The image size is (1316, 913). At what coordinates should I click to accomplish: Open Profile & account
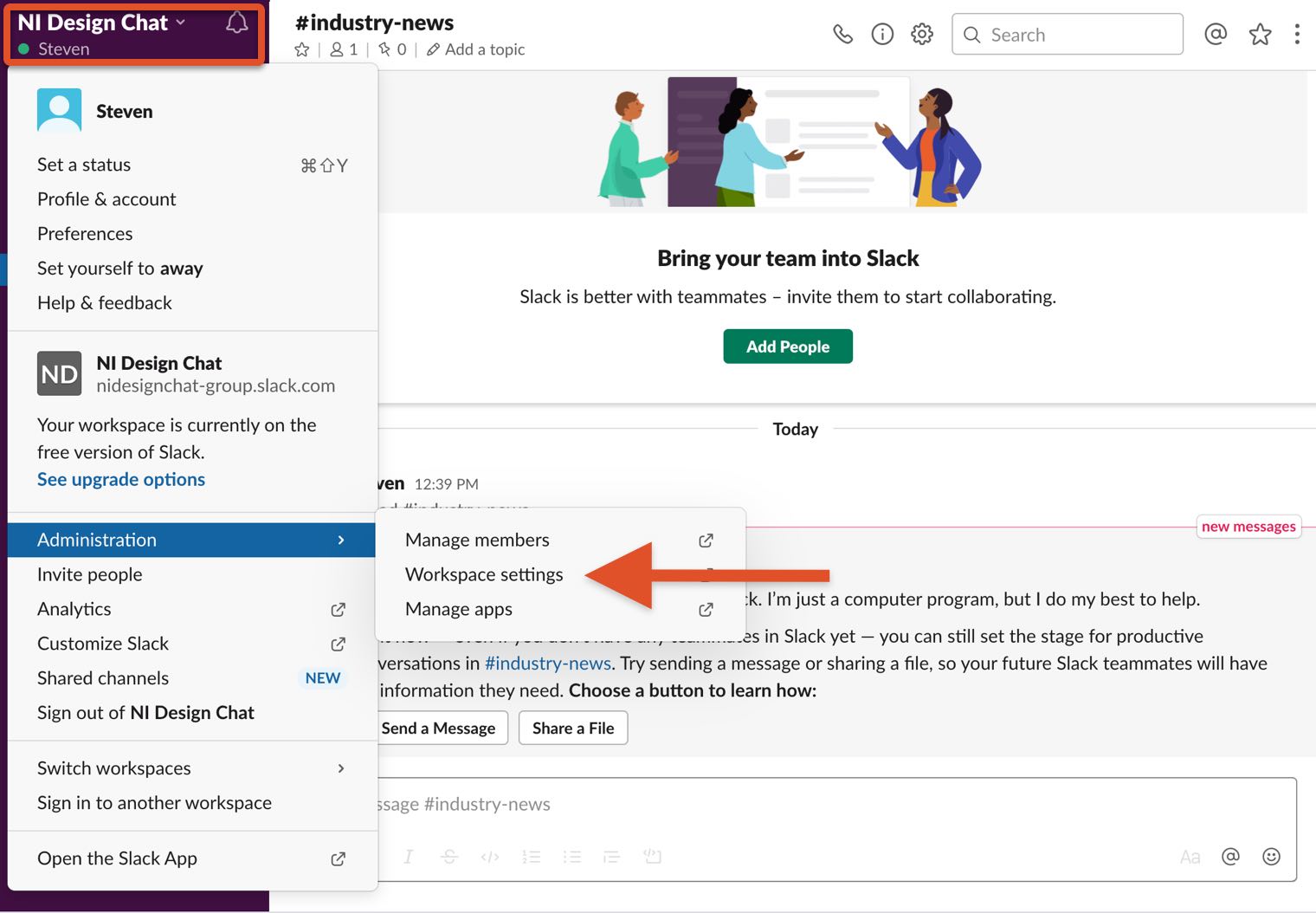191,199
